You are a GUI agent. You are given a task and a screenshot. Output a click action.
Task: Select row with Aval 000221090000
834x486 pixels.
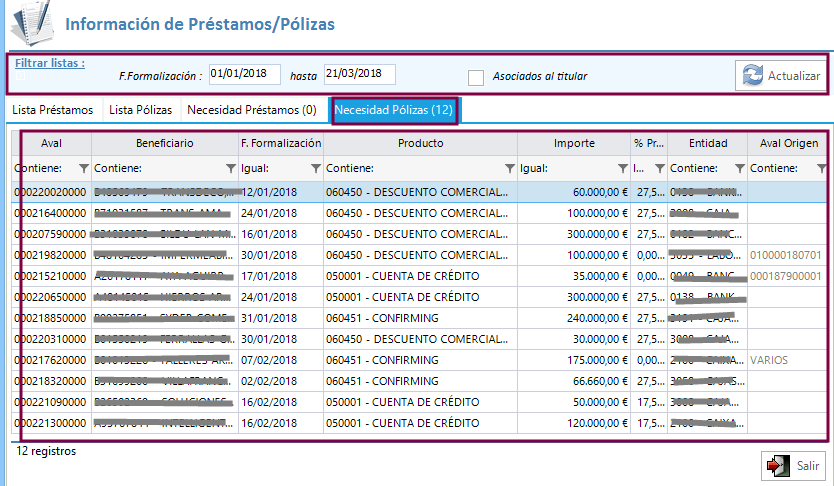click(419, 402)
